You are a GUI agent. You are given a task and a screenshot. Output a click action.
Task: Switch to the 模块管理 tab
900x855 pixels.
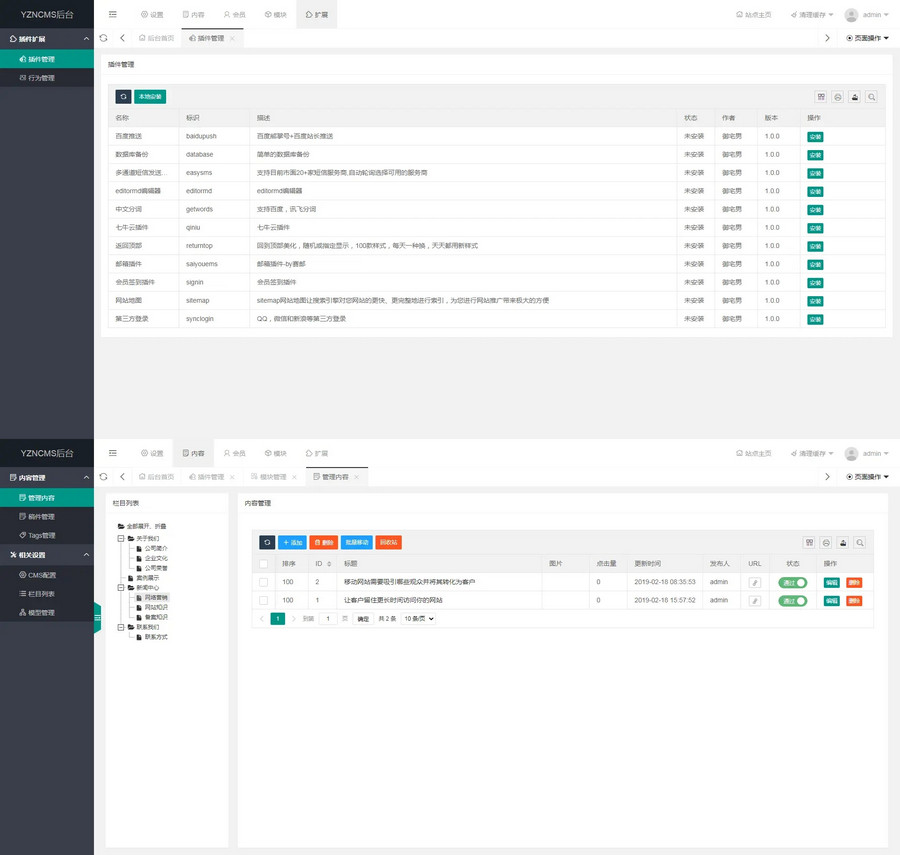[x=268, y=478]
